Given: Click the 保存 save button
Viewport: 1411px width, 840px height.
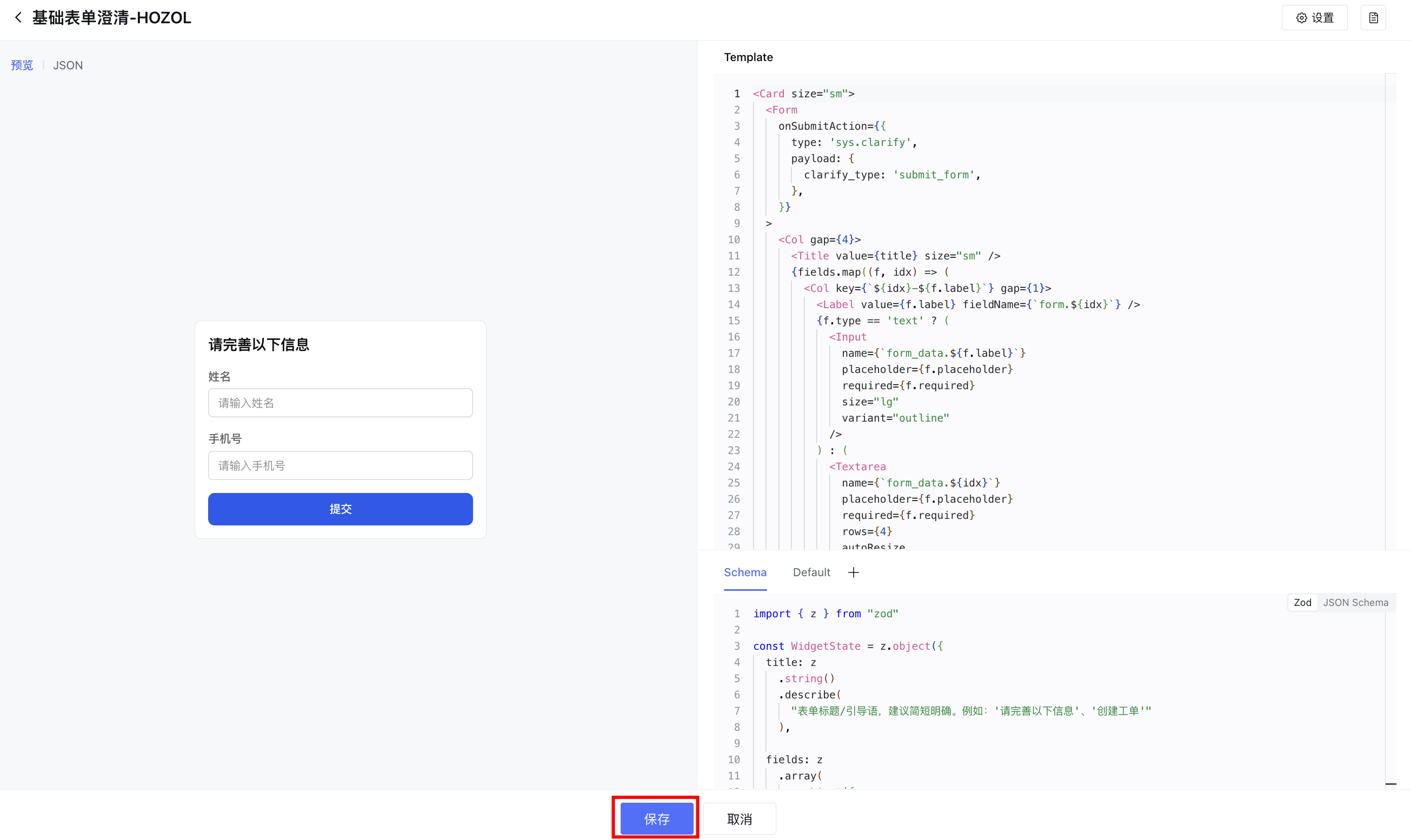Looking at the screenshot, I should click(x=656, y=818).
